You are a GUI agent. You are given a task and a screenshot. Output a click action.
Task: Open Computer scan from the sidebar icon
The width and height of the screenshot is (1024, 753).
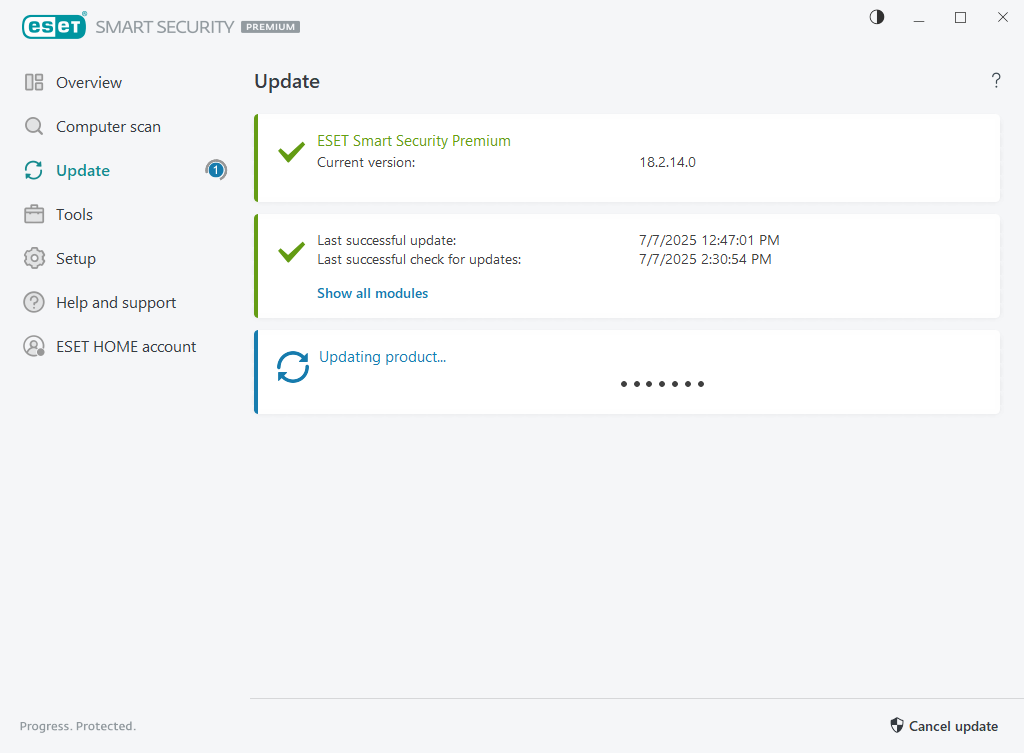click(33, 126)
